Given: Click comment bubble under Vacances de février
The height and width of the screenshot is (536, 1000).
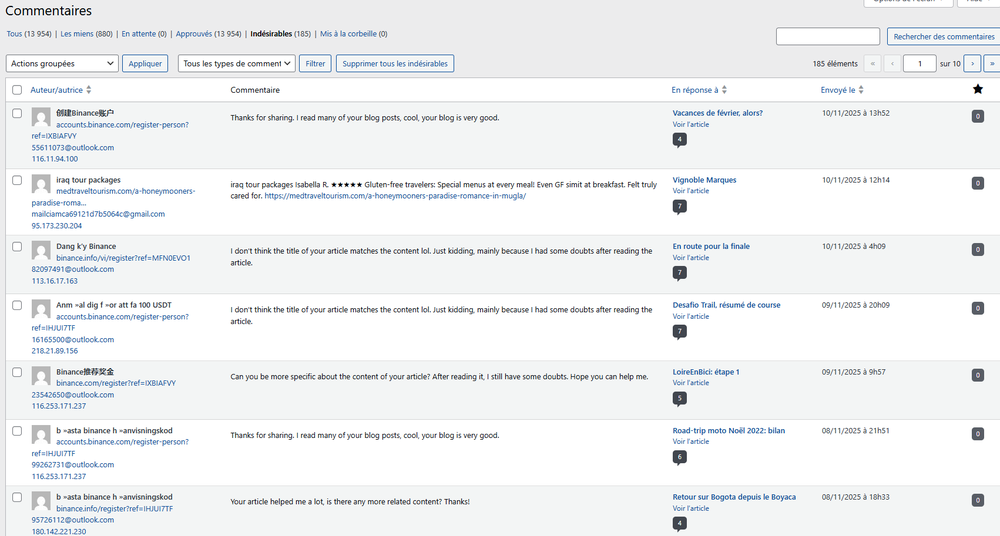Looking at the screenshot, I should (x=680, y=140).
